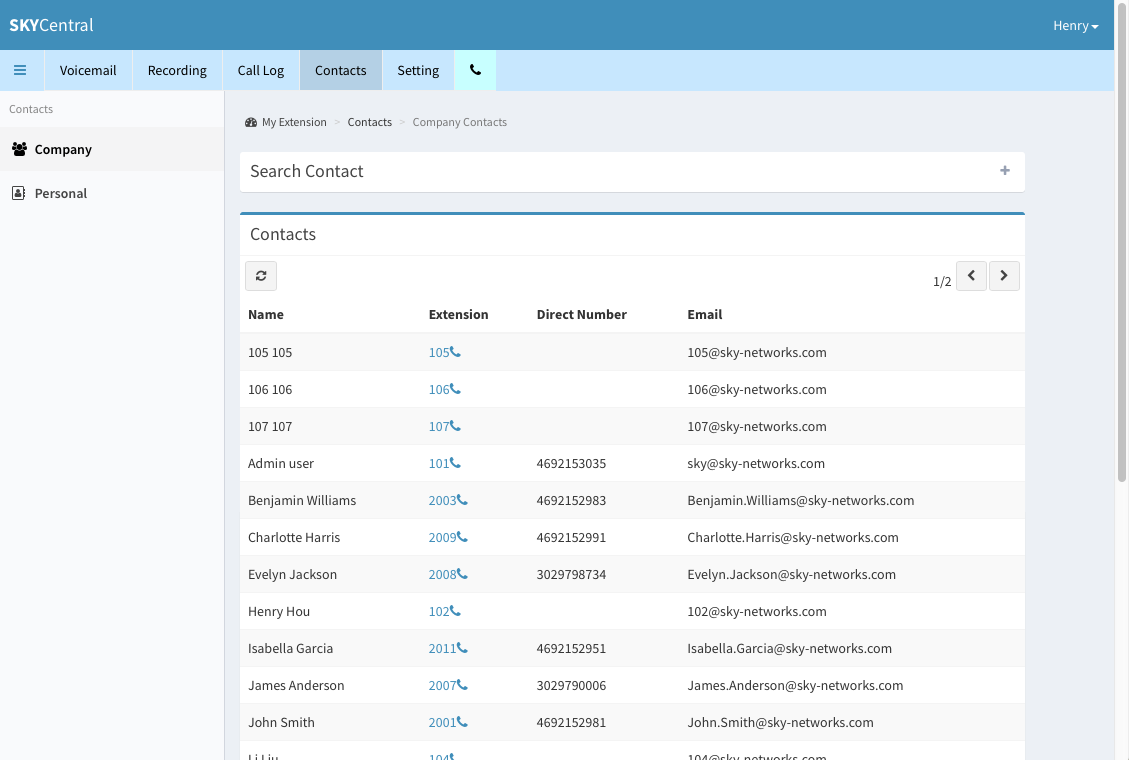The height and width of the screenshot is (760, 1129).
Task: Open the Recording tab
Action: coord(177,71)
